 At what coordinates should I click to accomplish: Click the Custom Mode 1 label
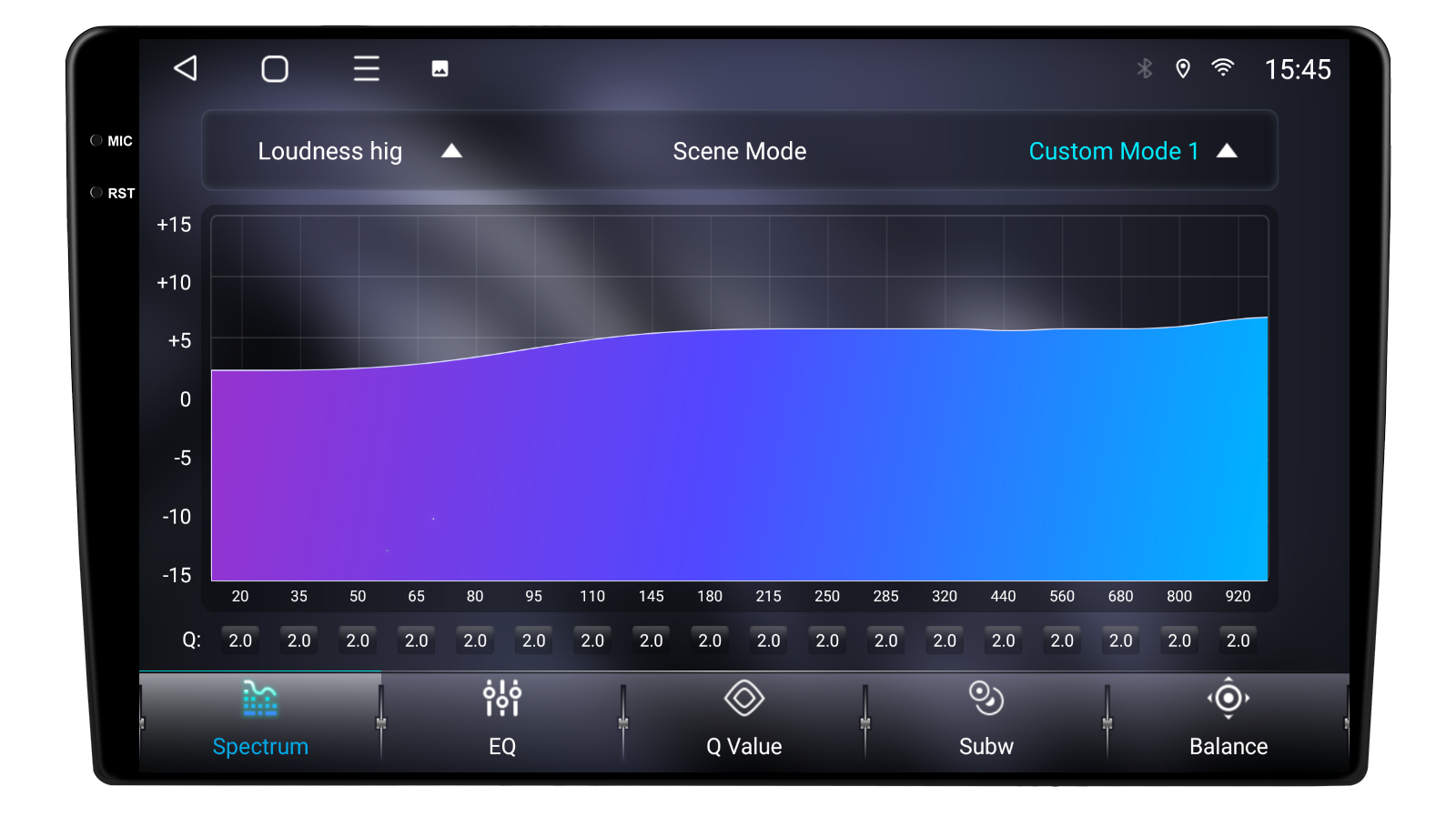[x=1114, y=151]
